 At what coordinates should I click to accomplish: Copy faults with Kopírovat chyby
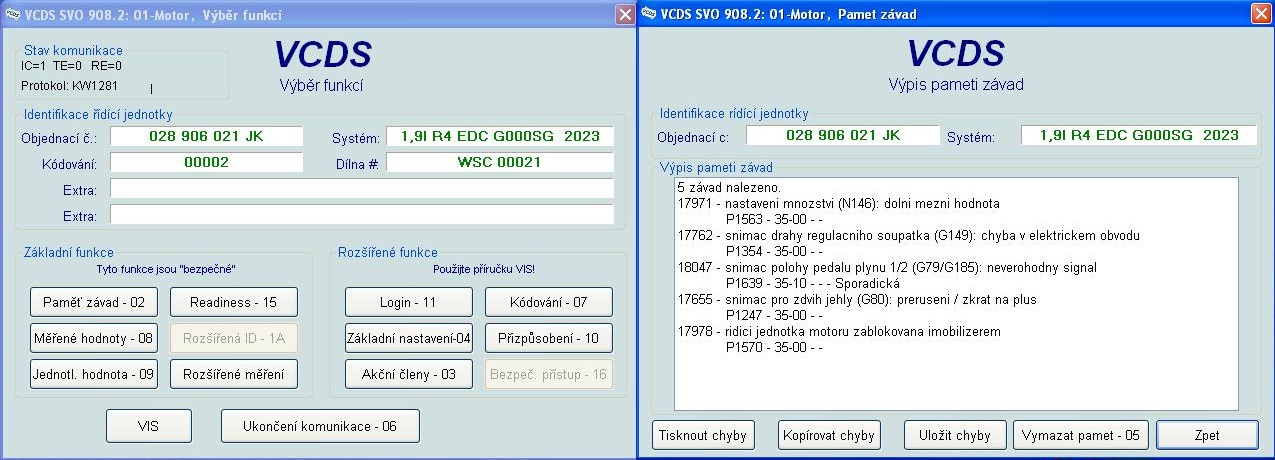tap(829, 435)
